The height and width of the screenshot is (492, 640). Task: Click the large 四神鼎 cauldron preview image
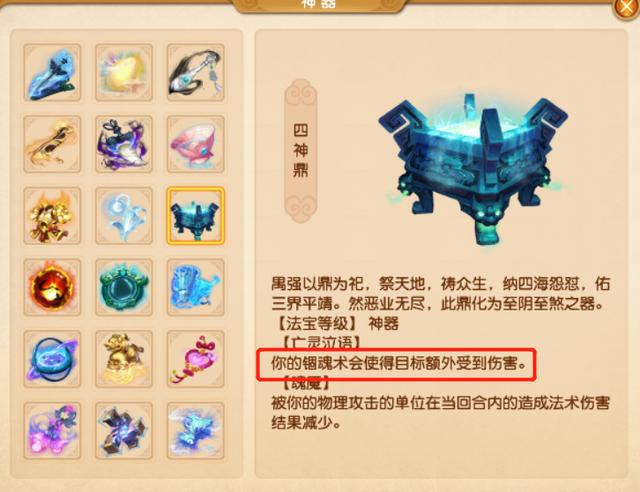tap(473, 169)
